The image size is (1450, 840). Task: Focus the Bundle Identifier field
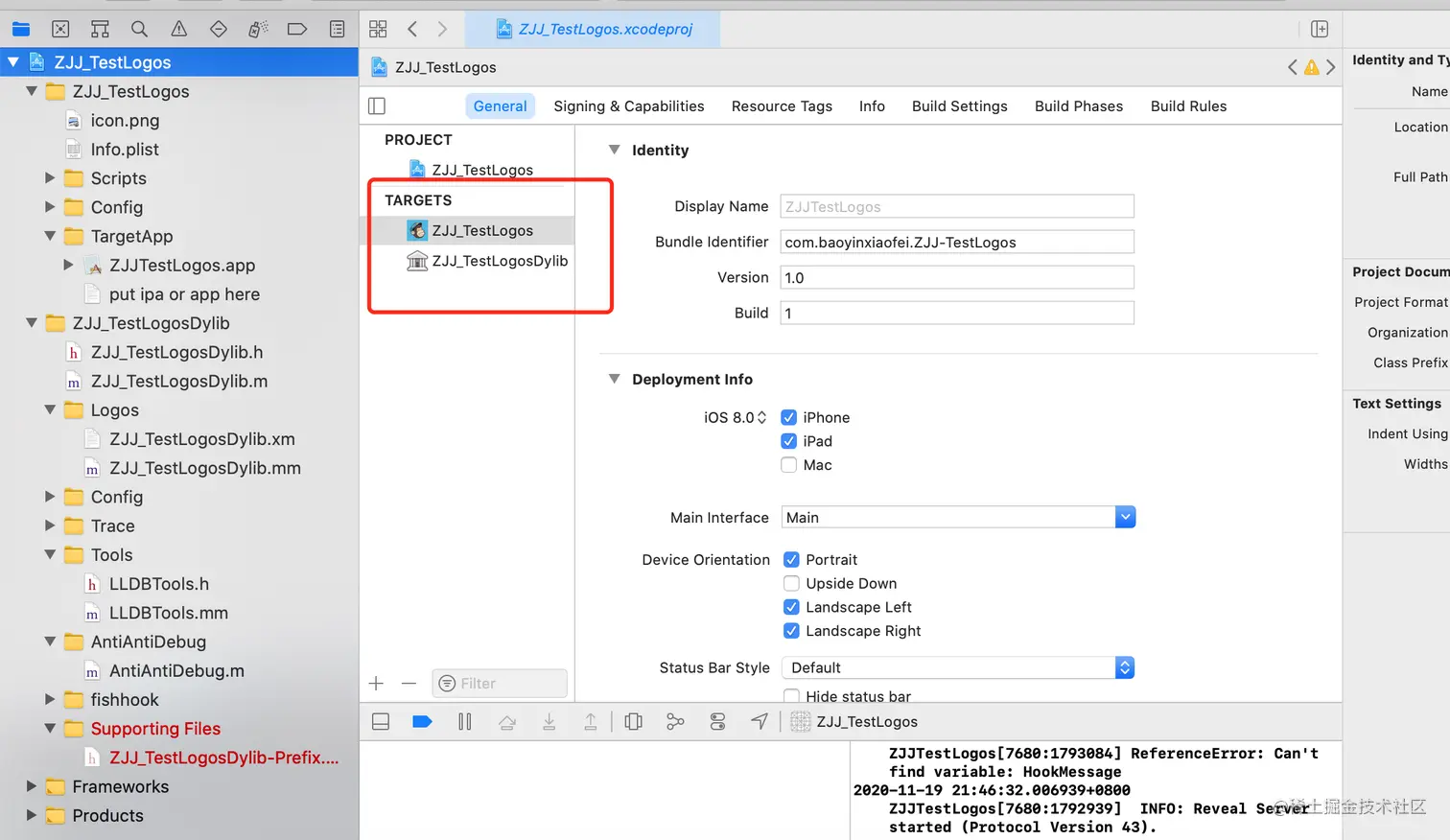pyautogui.click(x=957, y=243)
